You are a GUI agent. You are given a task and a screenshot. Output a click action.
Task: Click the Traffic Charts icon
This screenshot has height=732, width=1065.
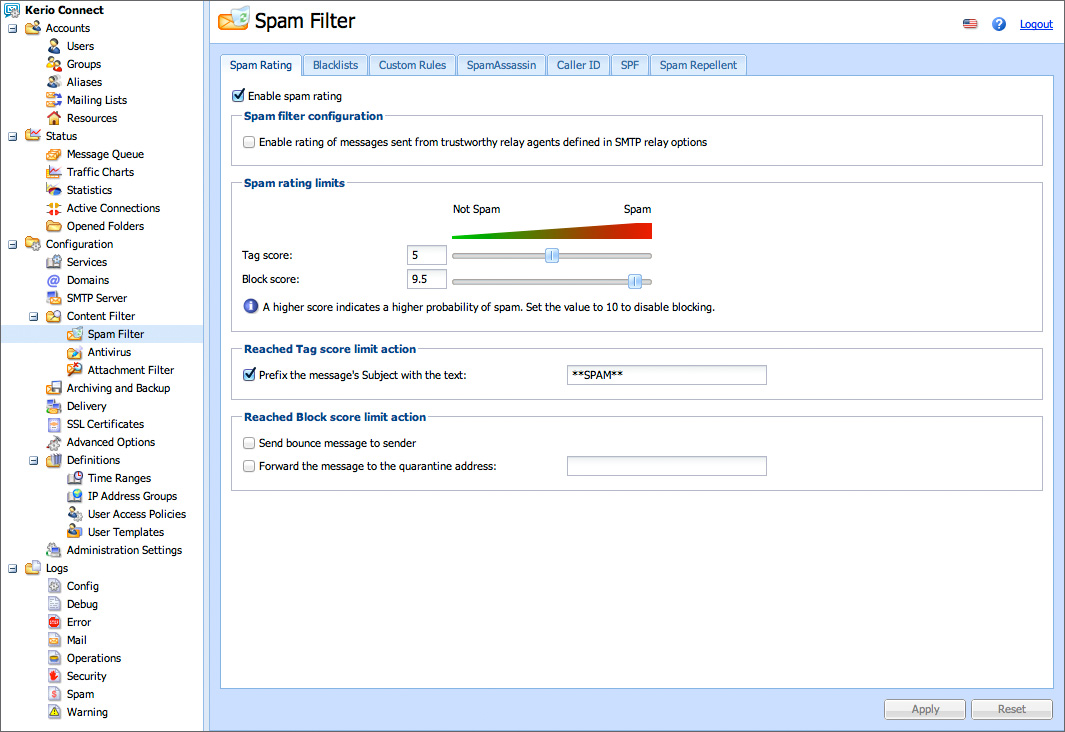tap(54, 172)
